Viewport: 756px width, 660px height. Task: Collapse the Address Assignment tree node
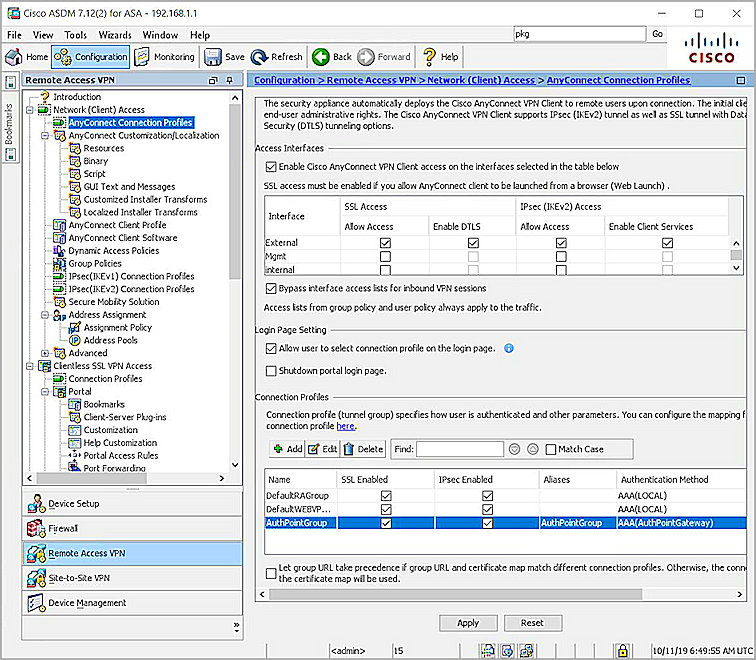45,315
